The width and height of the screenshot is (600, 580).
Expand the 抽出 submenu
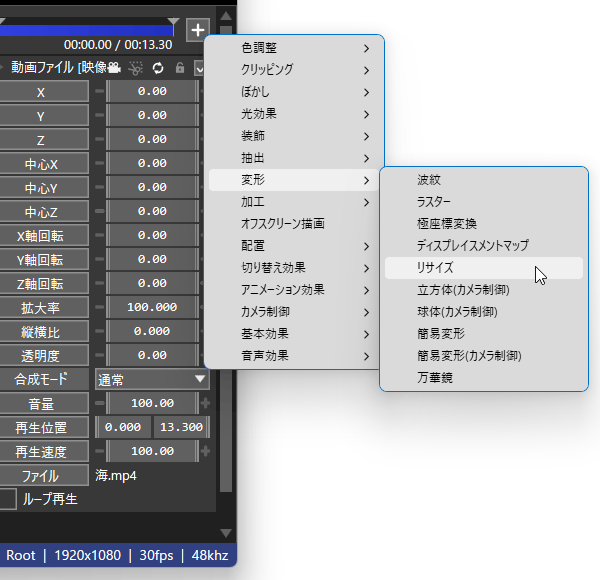[294, 158]
